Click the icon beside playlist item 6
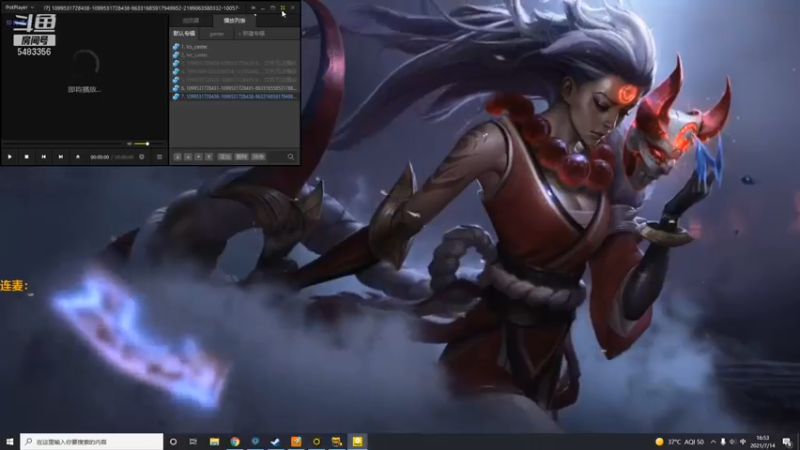Image resolution: width=800 pixels, height=450 pixels. (176, 88)
